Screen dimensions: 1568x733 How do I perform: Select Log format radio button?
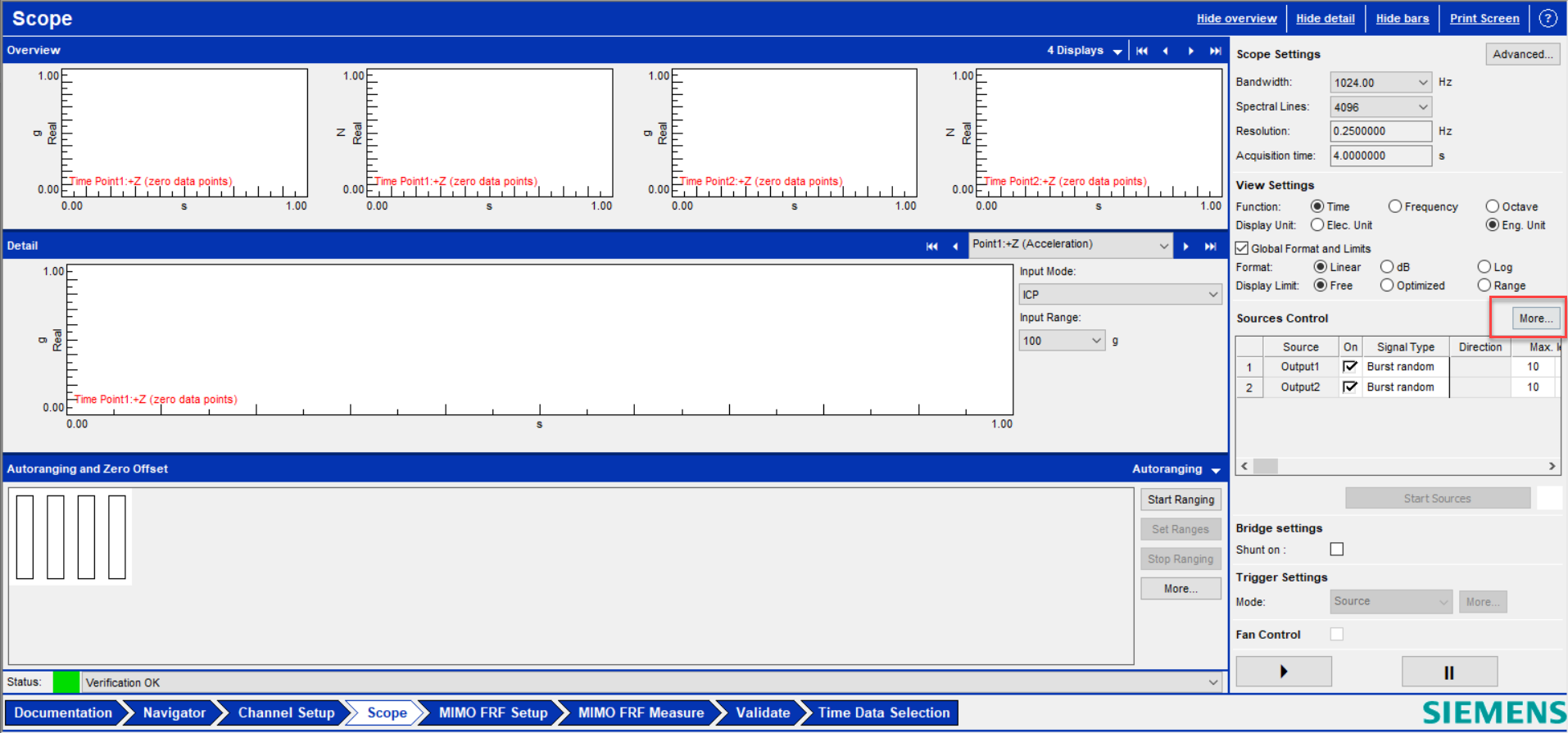pos(1484,267)
